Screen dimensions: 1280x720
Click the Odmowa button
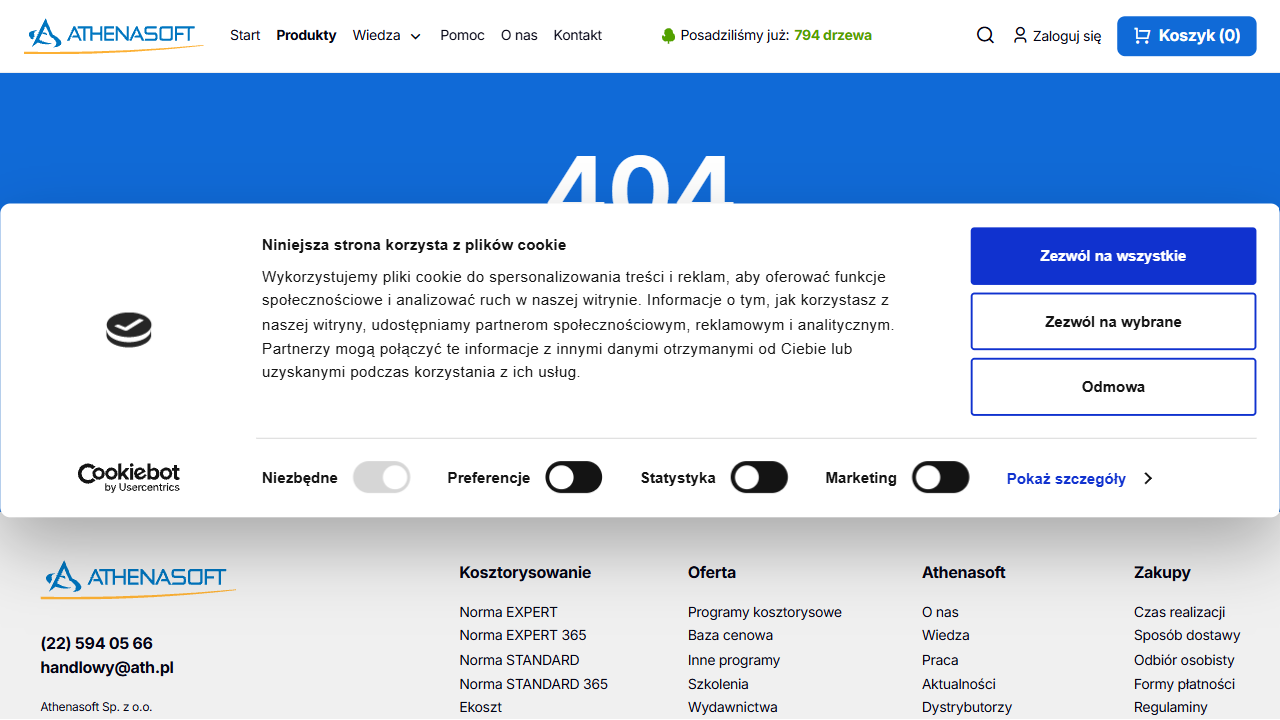(x=1113, y=387)
